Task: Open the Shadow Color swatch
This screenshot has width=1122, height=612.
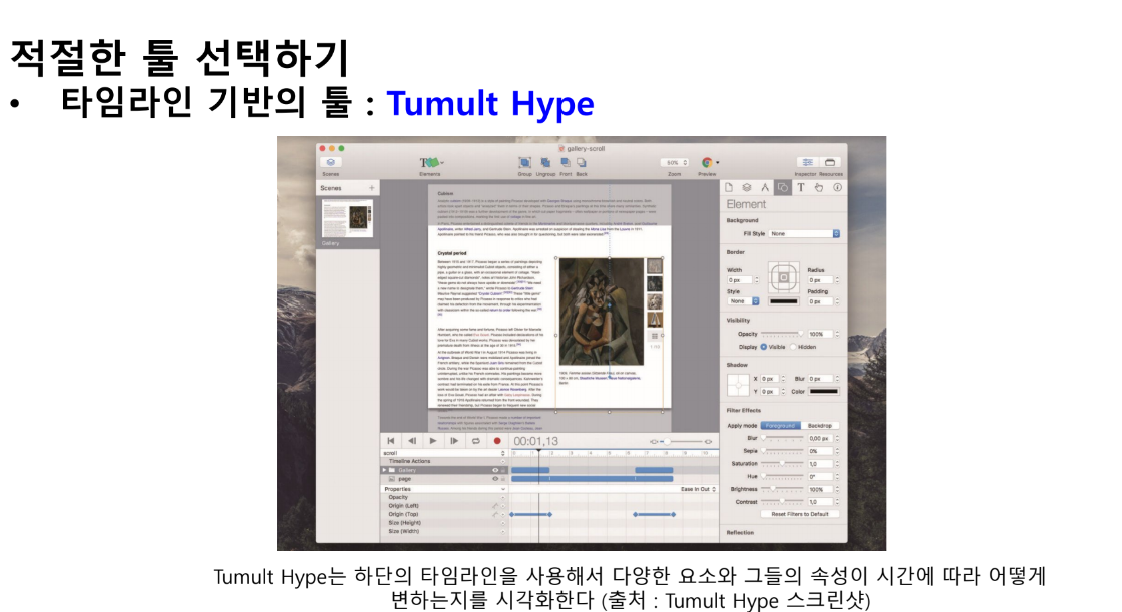Action: (824, 392)
